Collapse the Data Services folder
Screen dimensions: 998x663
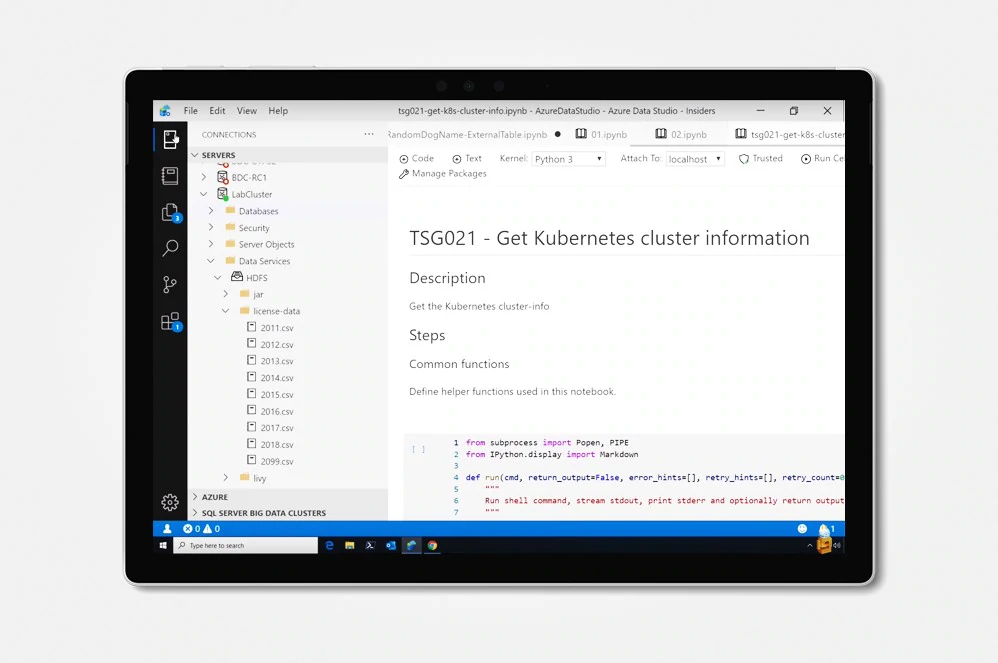211,261
